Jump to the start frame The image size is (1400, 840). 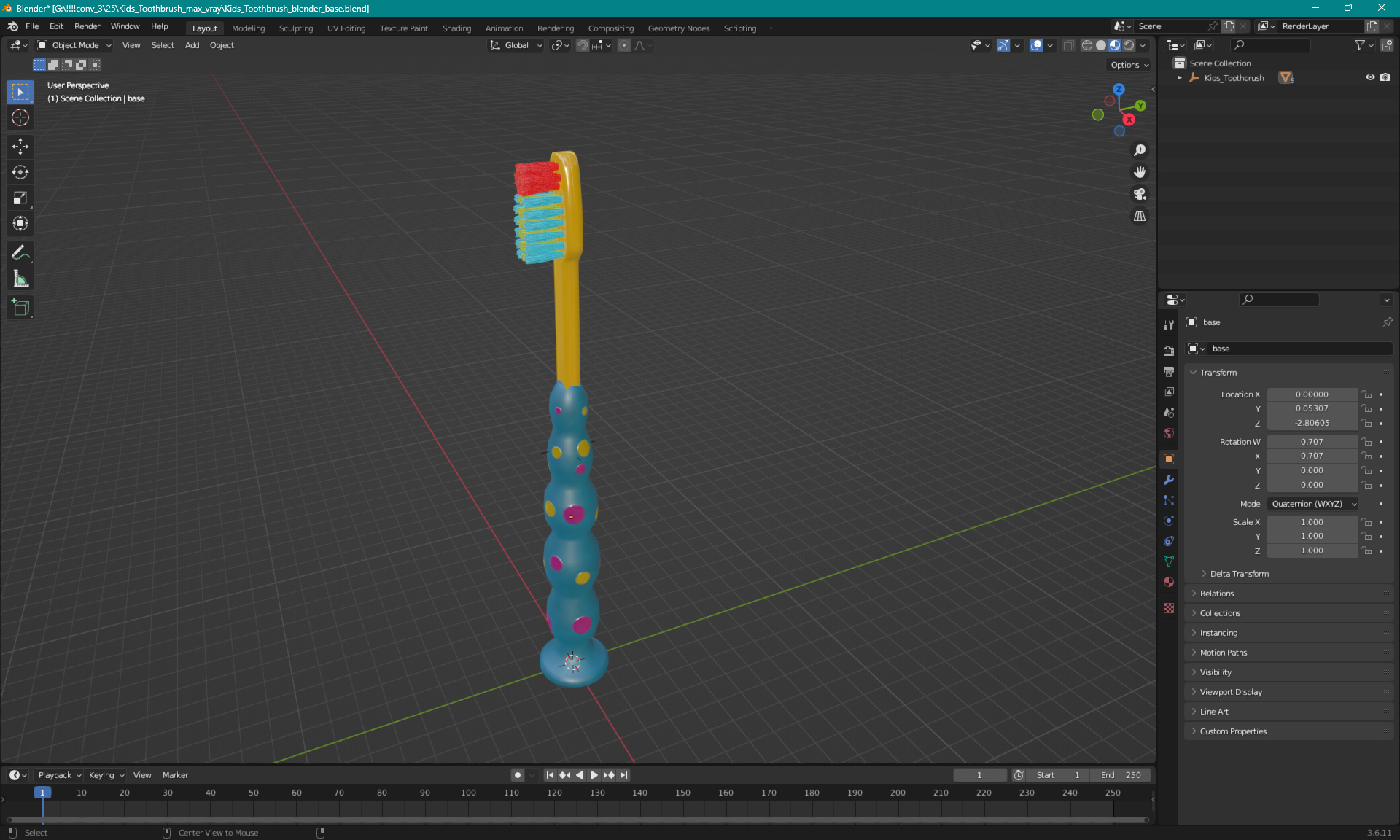click(550, 775)
